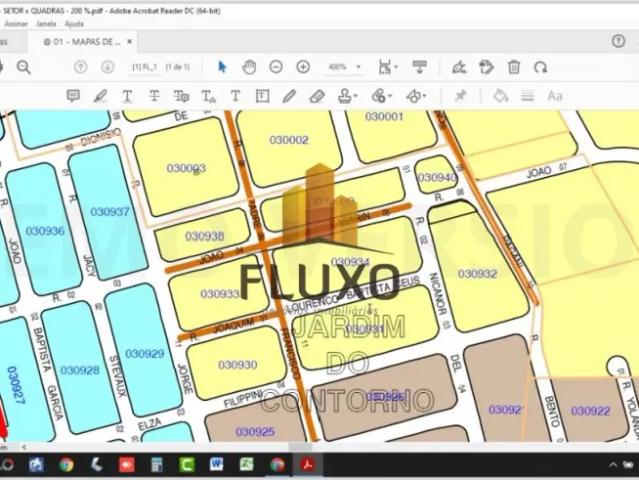639x480 pixels.
Task: Open the Ajuda menu
Action: [x=74, y=22]
